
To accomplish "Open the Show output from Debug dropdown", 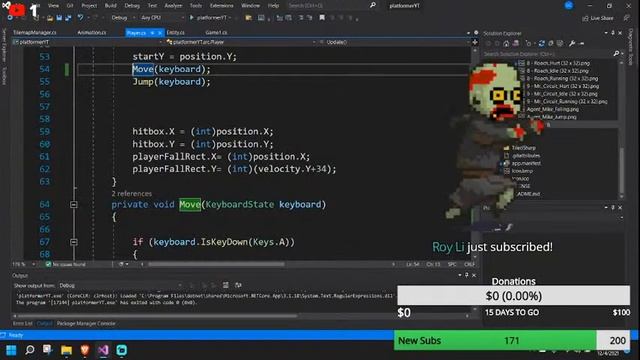I will (x=120, y=285).
